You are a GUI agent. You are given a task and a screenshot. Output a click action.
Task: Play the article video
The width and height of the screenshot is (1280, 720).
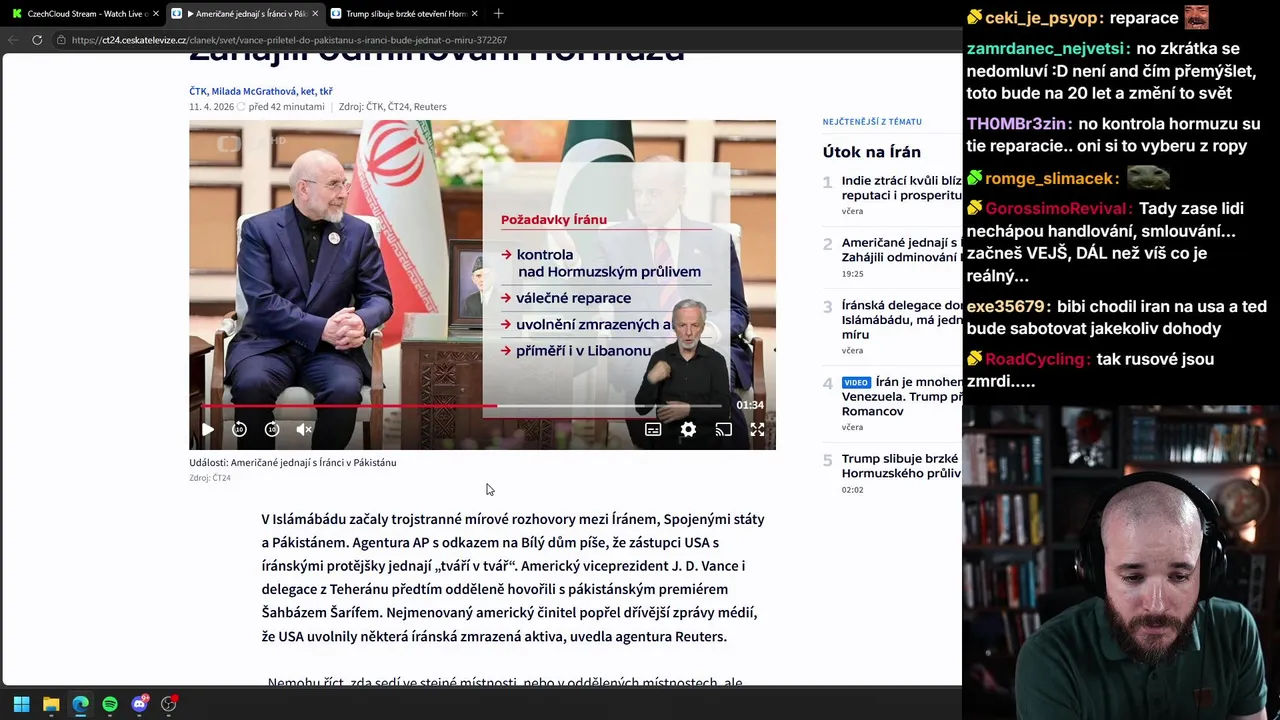207,429
